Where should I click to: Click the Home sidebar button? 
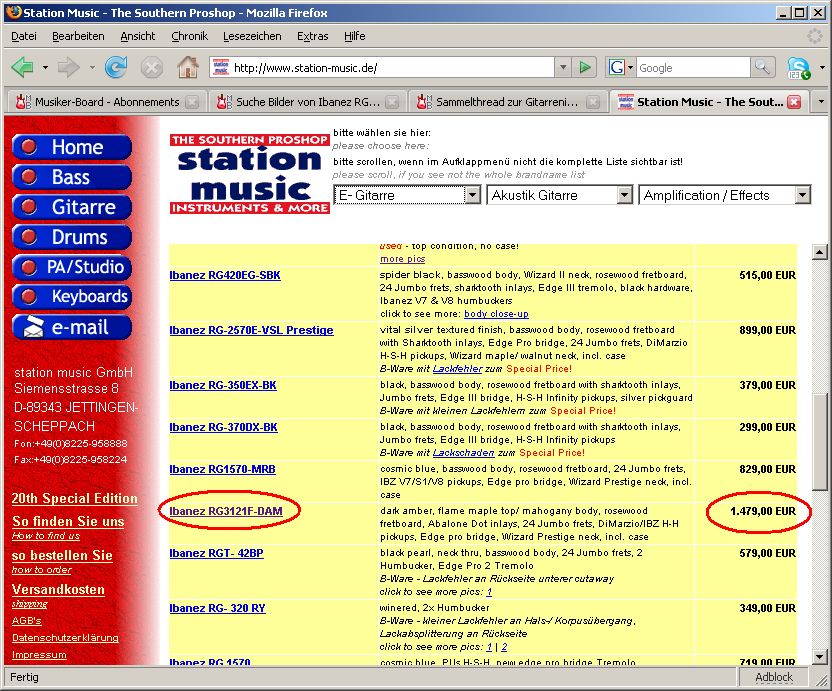[72, 147]
